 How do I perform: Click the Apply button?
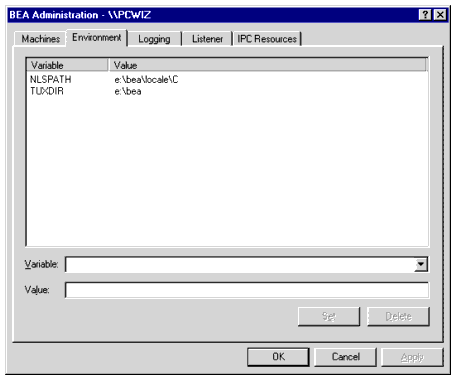click(x=412, y=357)
